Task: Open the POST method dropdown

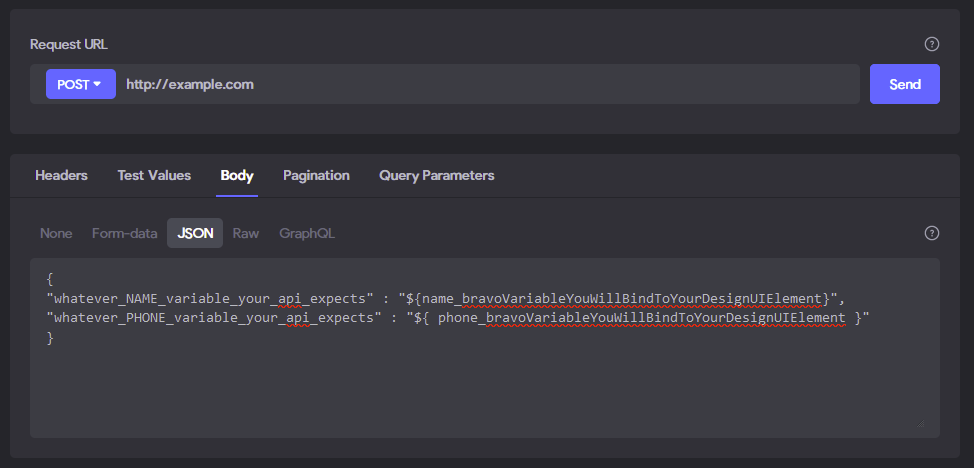Action: point(81,84)
